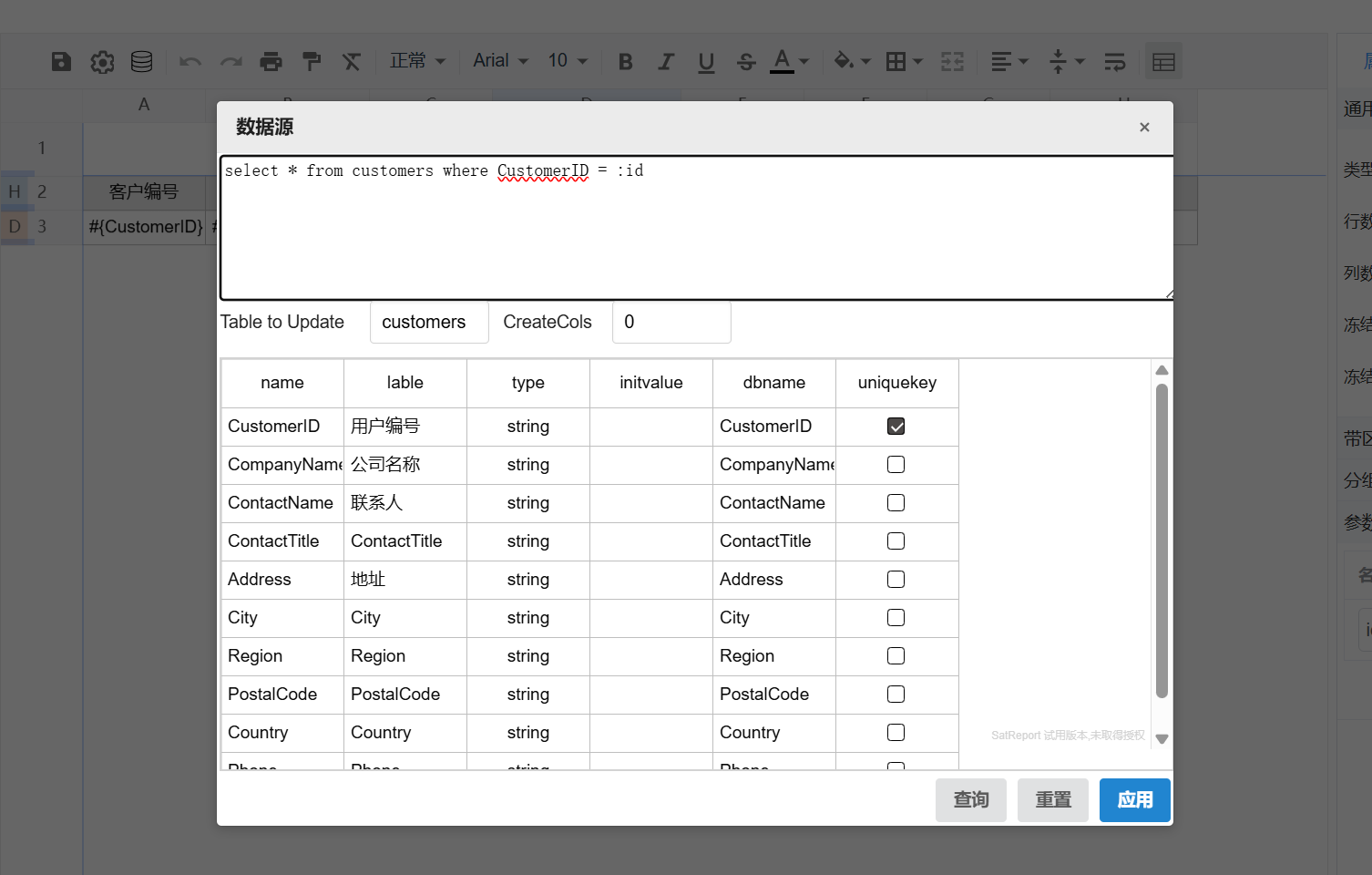Select the format painter icon
This screenshot has height=875, width=1372.
(x=312, y=61)
